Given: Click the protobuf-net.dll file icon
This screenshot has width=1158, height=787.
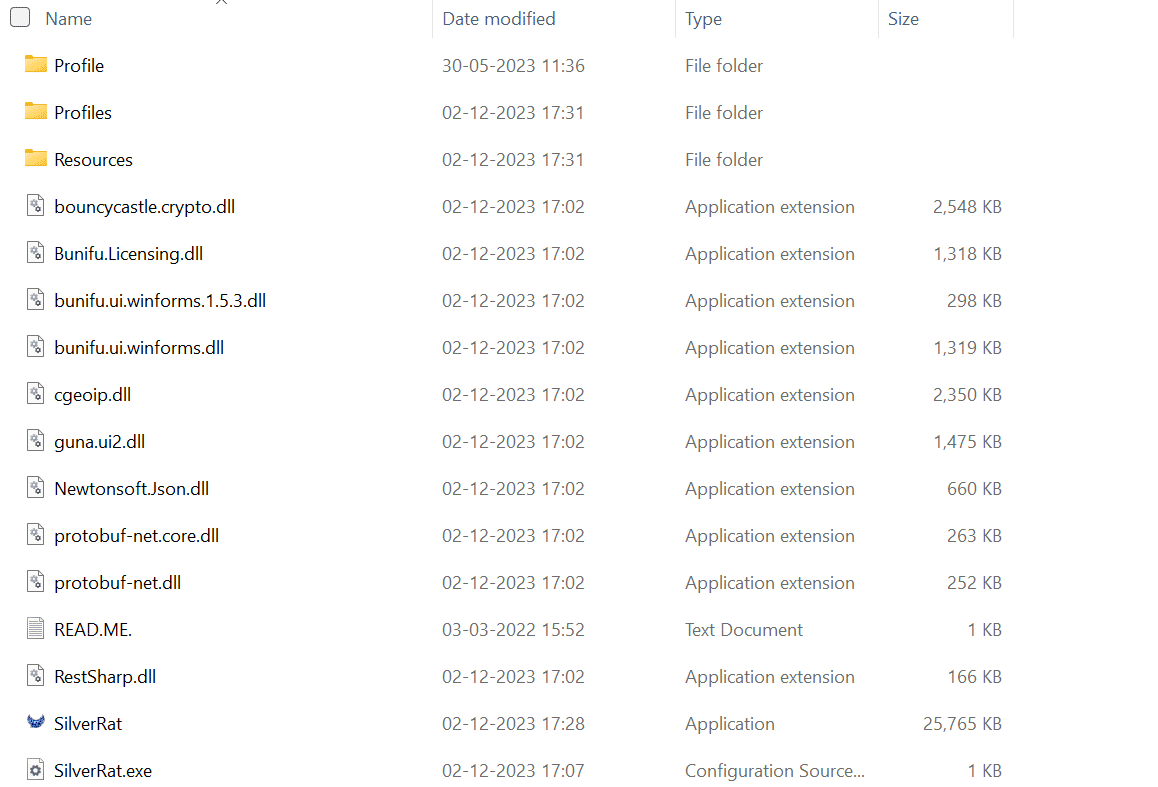Looking at the screenshot, I should pyautogui.click(x=35, y=582).
